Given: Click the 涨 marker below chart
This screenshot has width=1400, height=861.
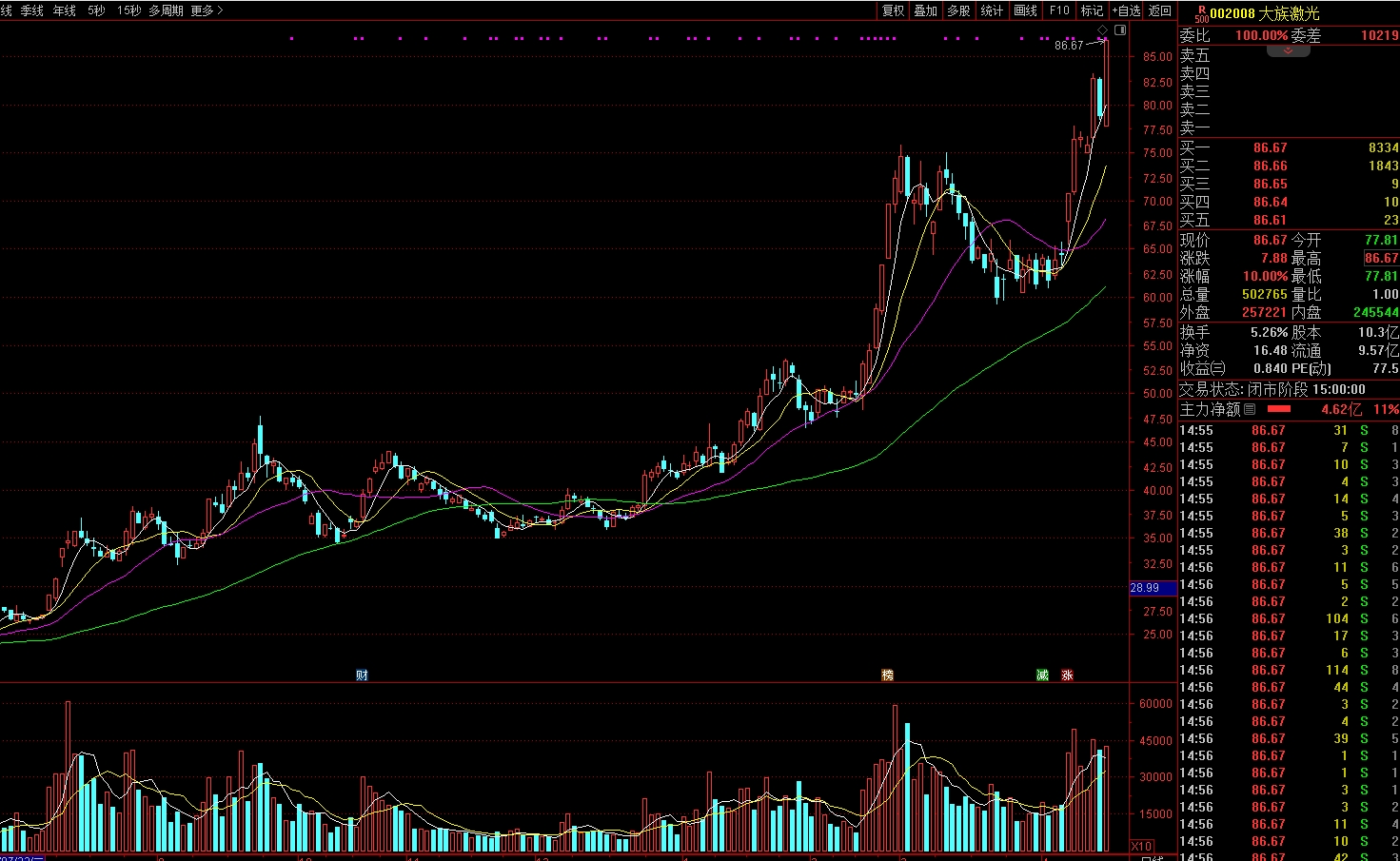Looking at the screenshot, I should [1067, 675].
